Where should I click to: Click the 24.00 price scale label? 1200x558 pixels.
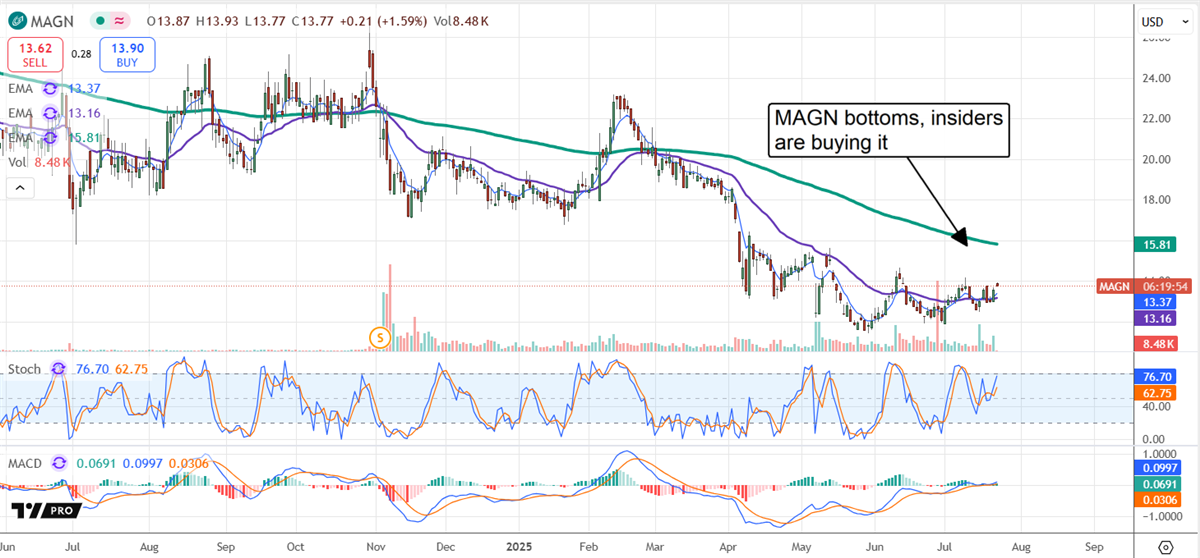1156,78
